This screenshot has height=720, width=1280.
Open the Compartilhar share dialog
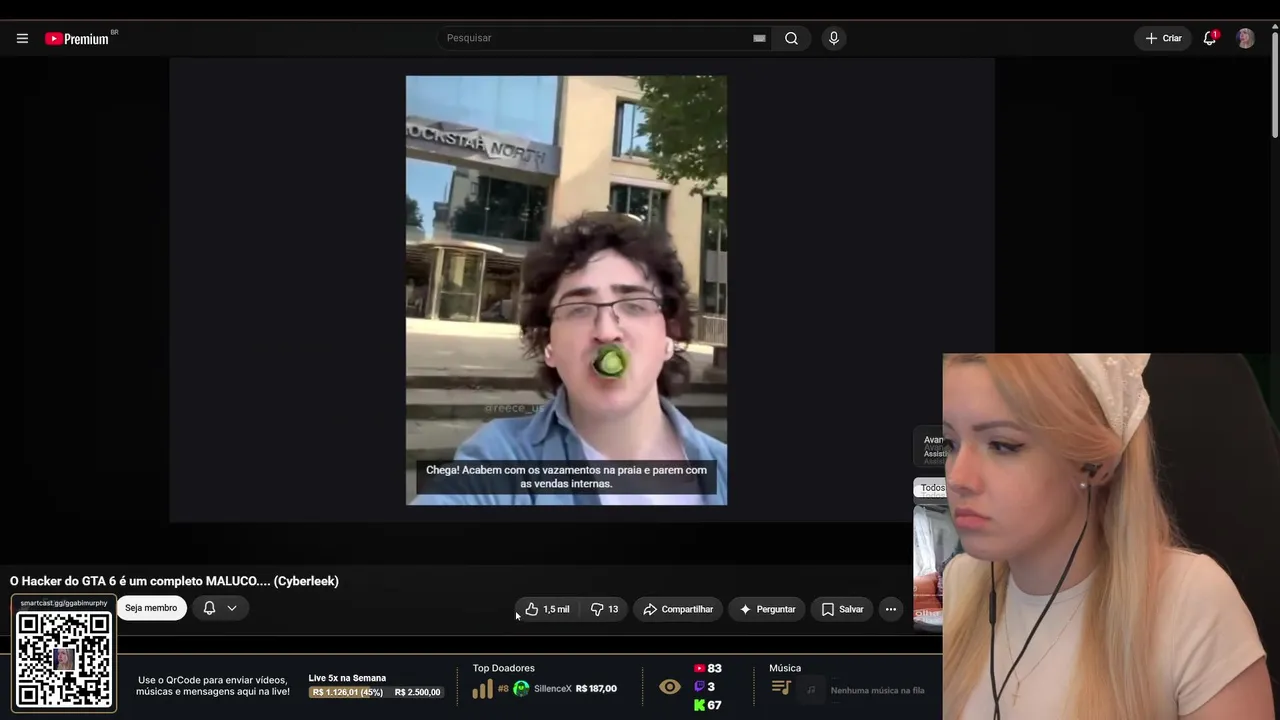pos(678,609)
